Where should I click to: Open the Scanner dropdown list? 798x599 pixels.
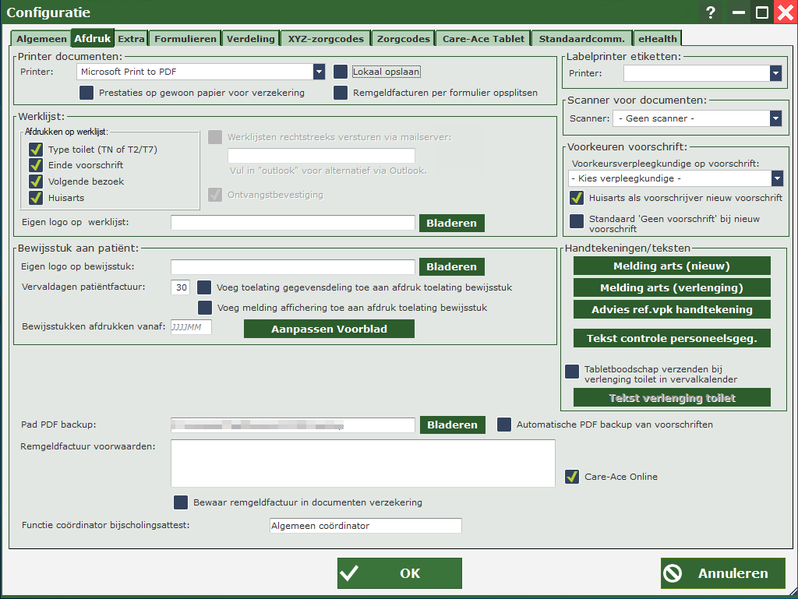click(775, 118)
